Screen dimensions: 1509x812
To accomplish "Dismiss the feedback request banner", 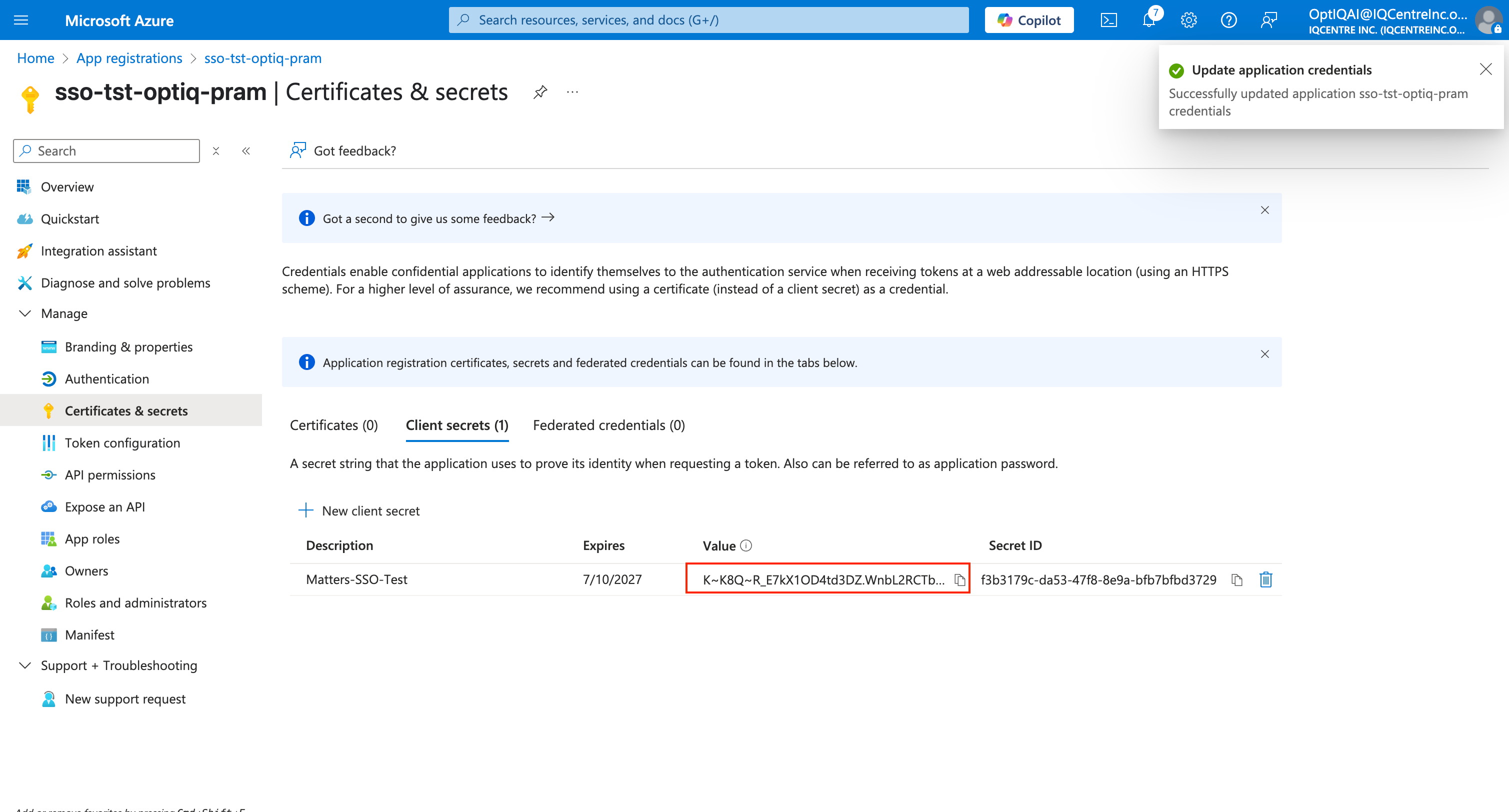I will [x=1264, y=210].
